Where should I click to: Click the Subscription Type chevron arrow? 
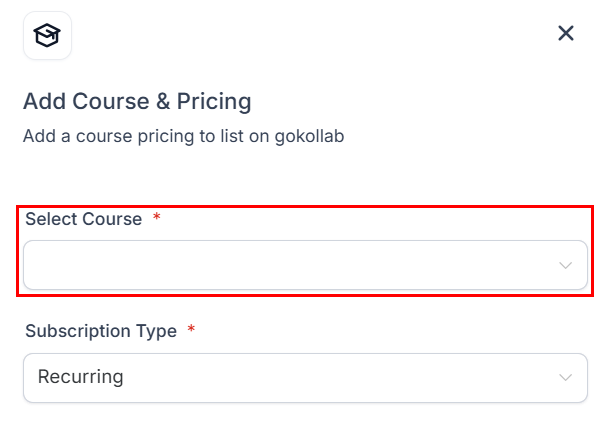tap(566, 377)
